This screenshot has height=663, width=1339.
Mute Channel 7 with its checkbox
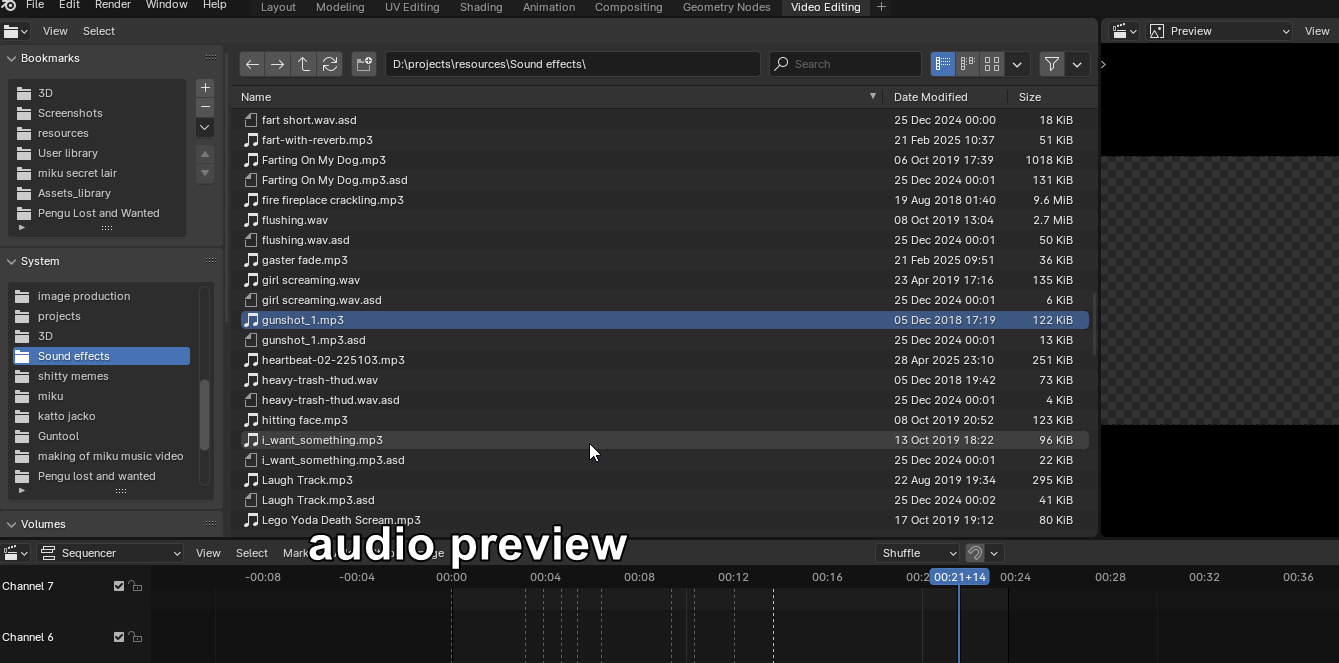[119, 586]
